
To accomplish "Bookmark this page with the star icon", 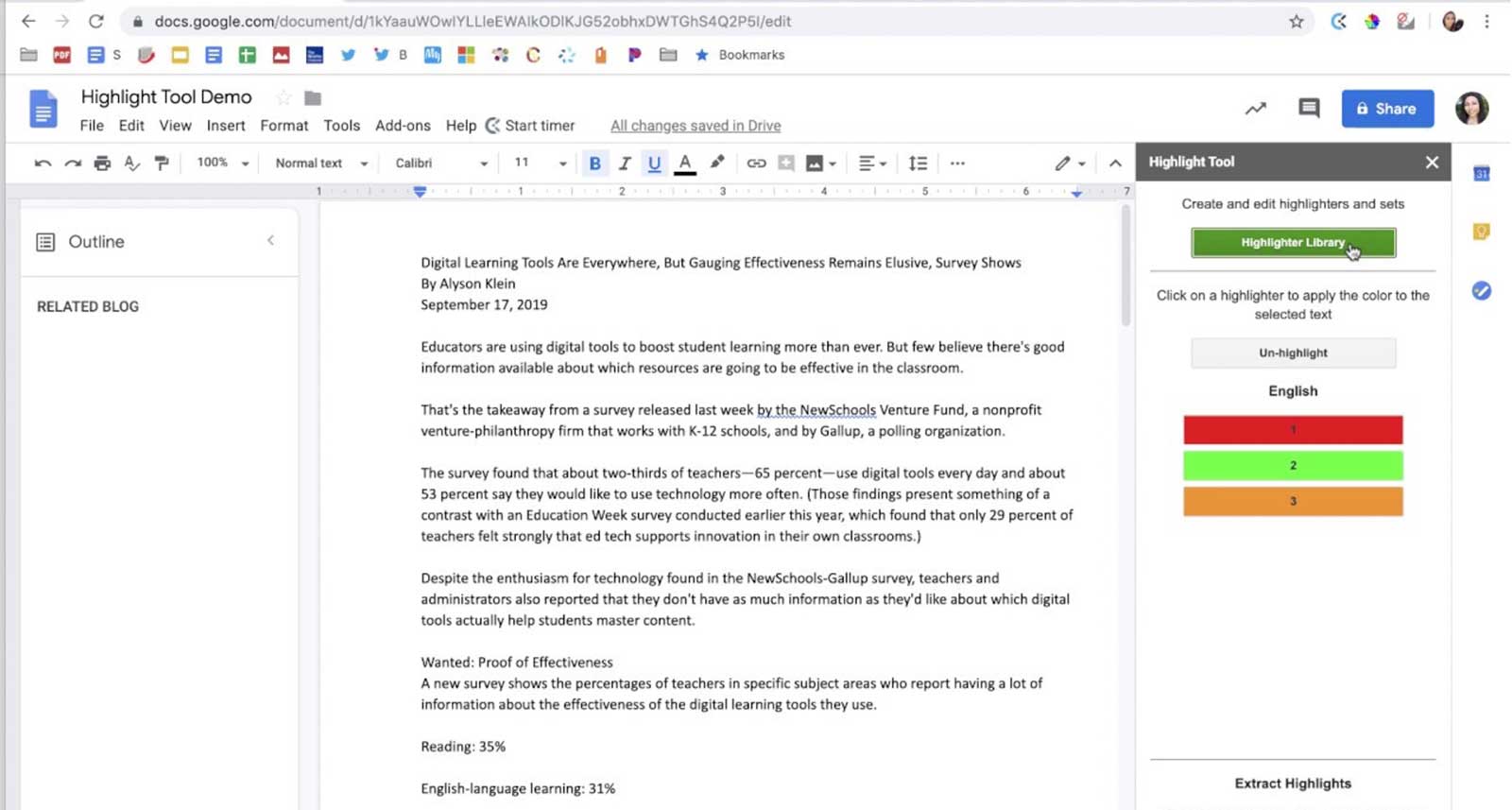I will [x=1297, y=21].
